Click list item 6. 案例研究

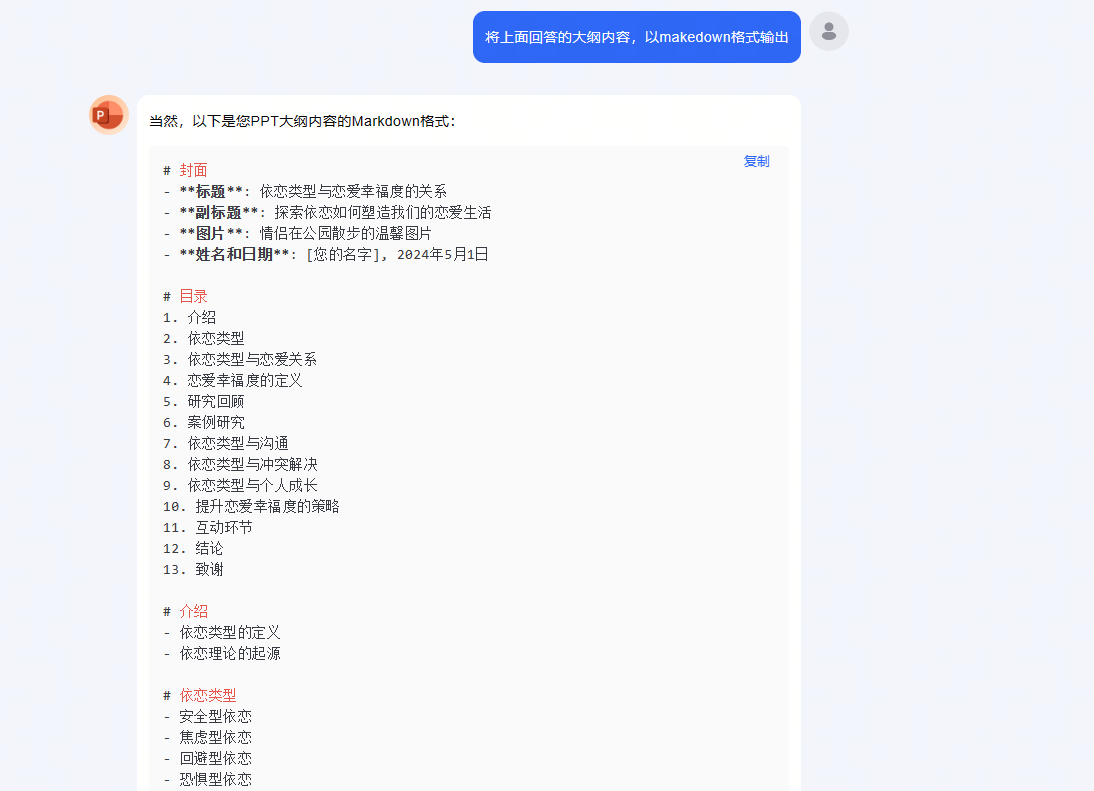click(x=204, y=422)
